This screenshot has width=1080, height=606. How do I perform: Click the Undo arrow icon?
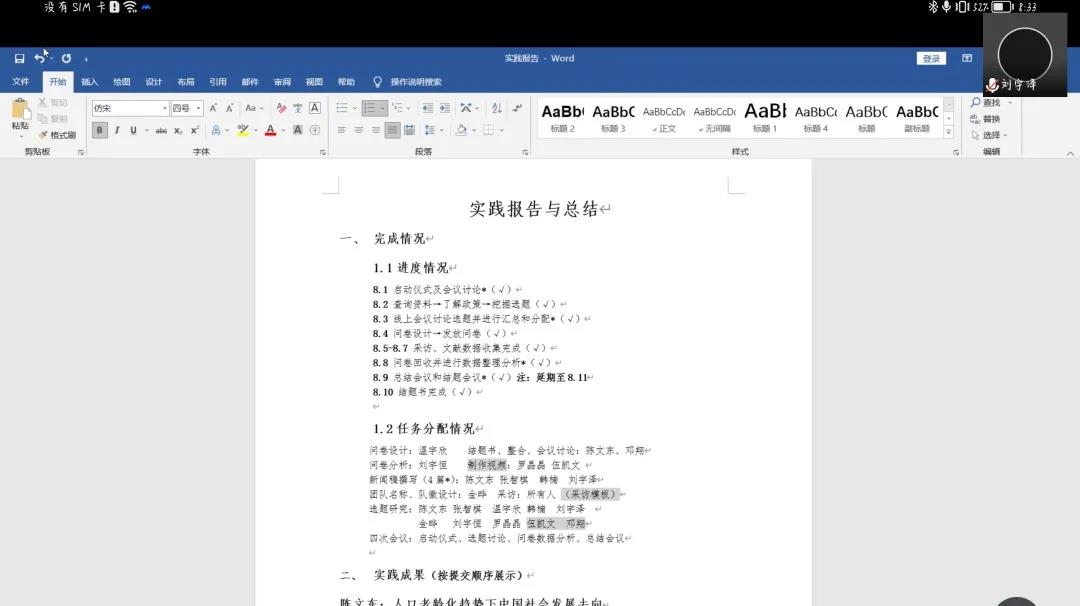point(39,58)
